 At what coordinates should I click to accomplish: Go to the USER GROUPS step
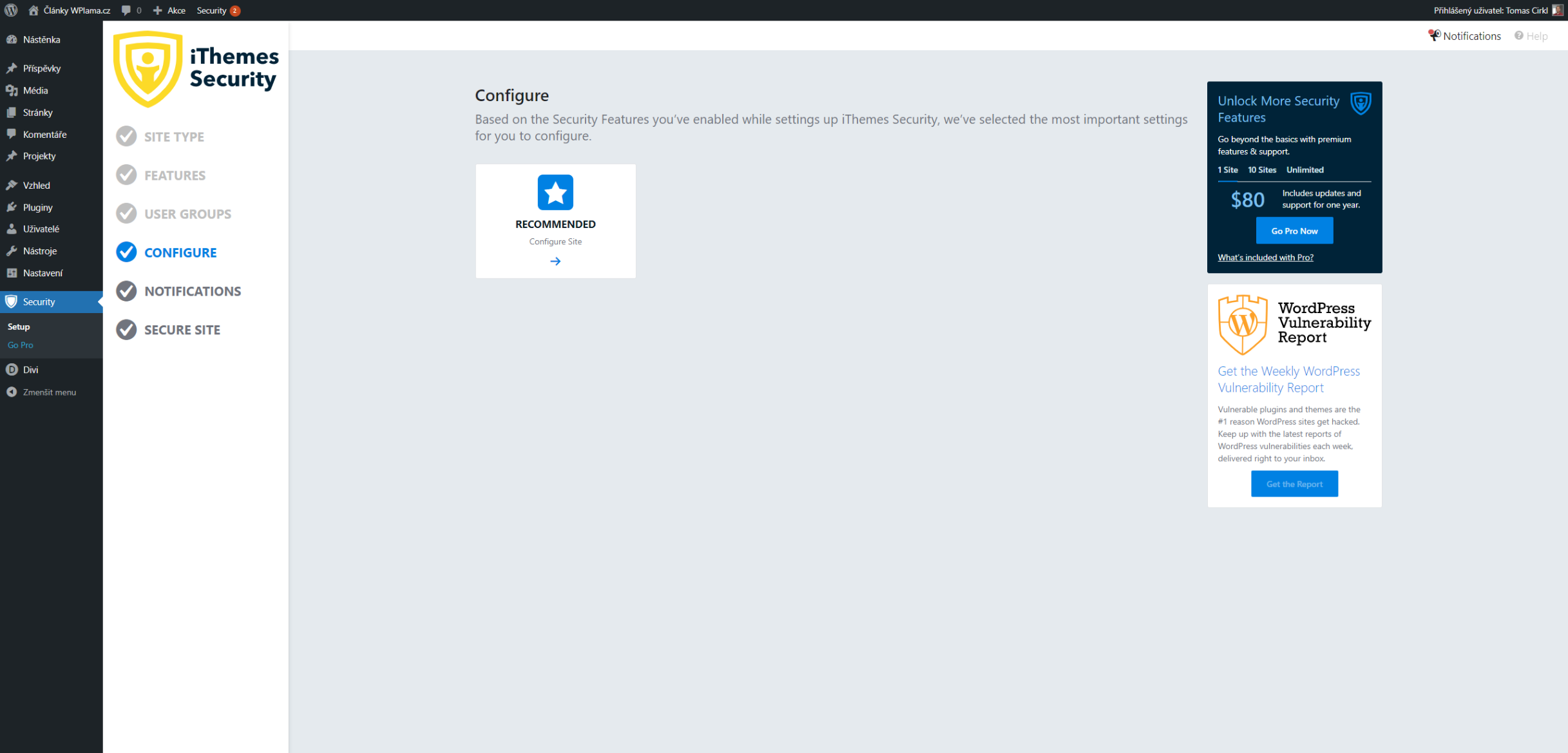(188, 214)
